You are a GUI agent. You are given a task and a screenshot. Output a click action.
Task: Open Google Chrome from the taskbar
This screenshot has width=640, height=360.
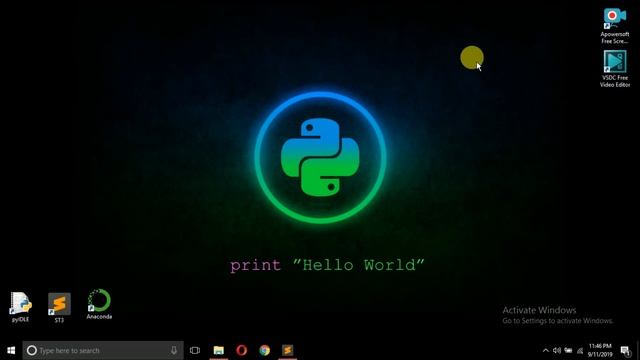pos(264,350)
